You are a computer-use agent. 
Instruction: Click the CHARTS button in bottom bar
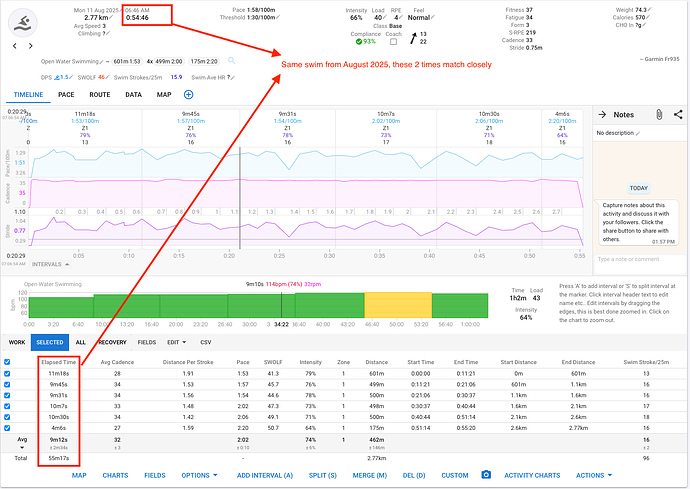(x=115, y=475)
